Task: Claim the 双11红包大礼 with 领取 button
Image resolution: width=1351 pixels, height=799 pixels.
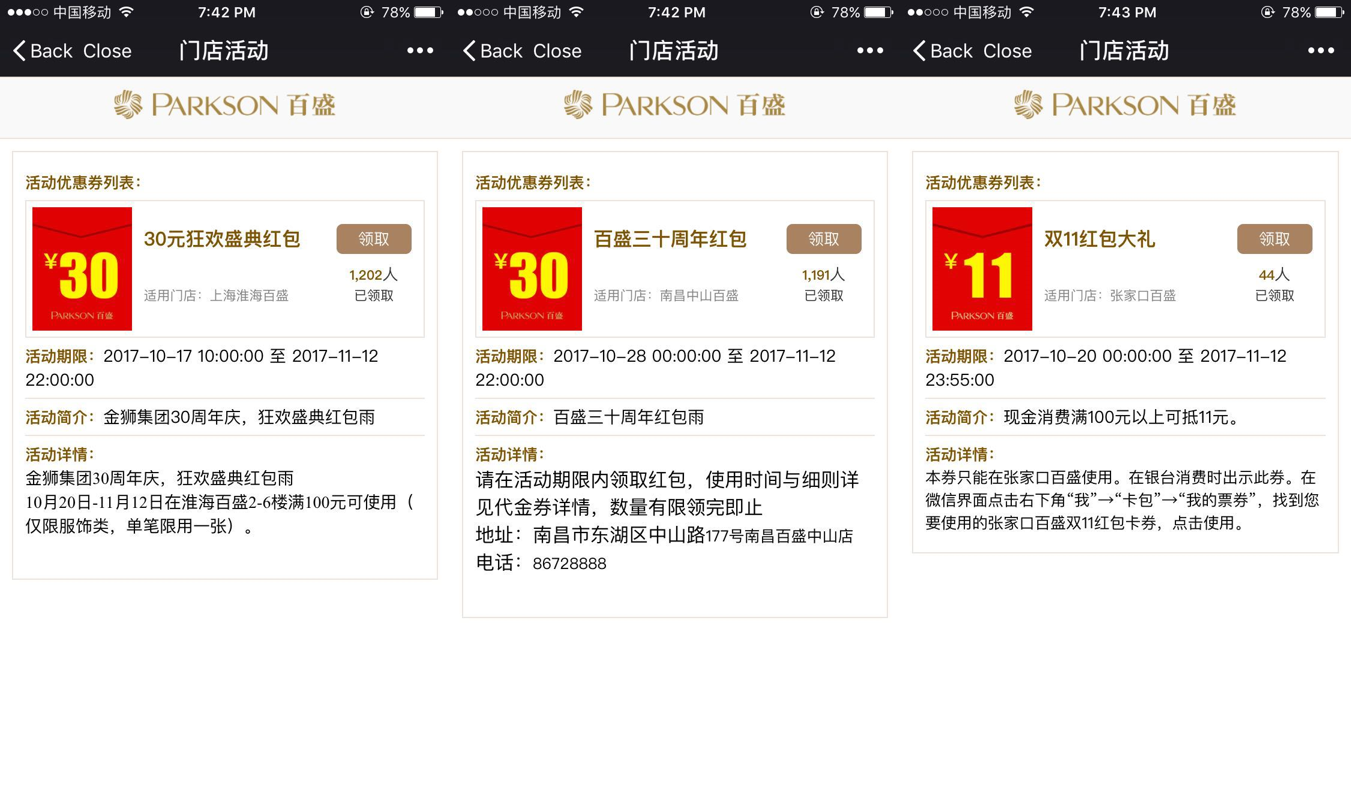Action: tap(1275, 239)
